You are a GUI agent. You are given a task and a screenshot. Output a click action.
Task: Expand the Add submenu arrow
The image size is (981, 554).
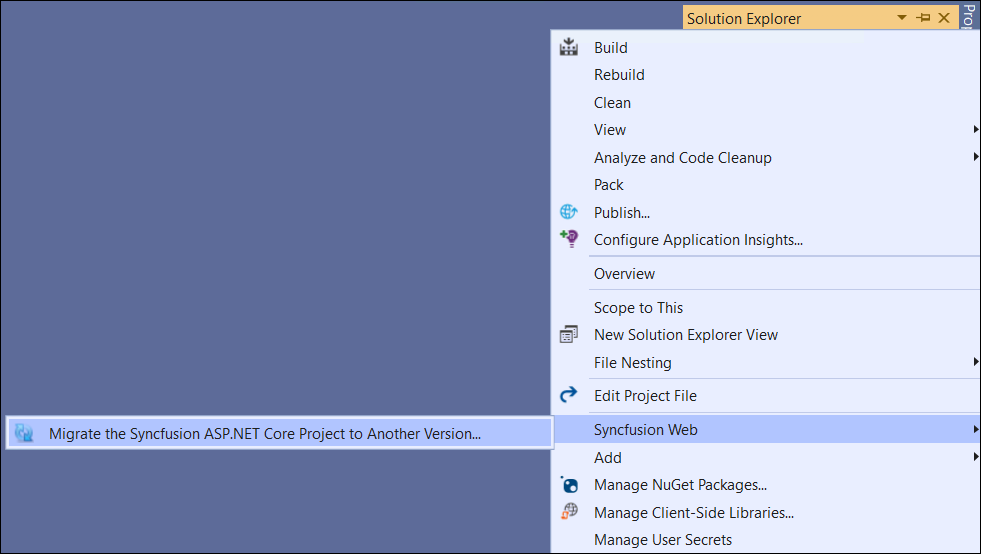click(975, 457)
